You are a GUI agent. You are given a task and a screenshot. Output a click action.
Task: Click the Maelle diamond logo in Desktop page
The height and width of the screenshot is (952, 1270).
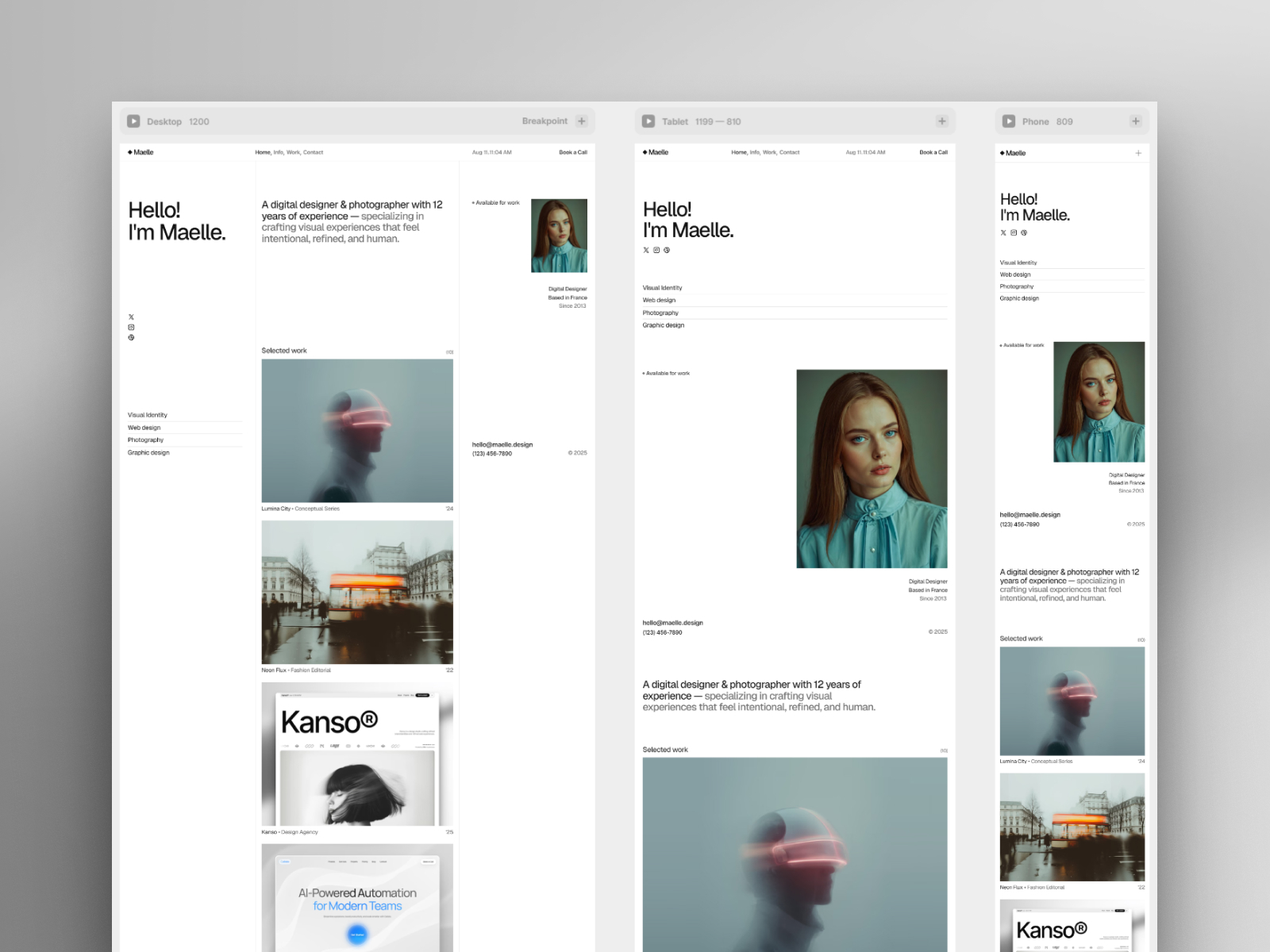[140, 152]
